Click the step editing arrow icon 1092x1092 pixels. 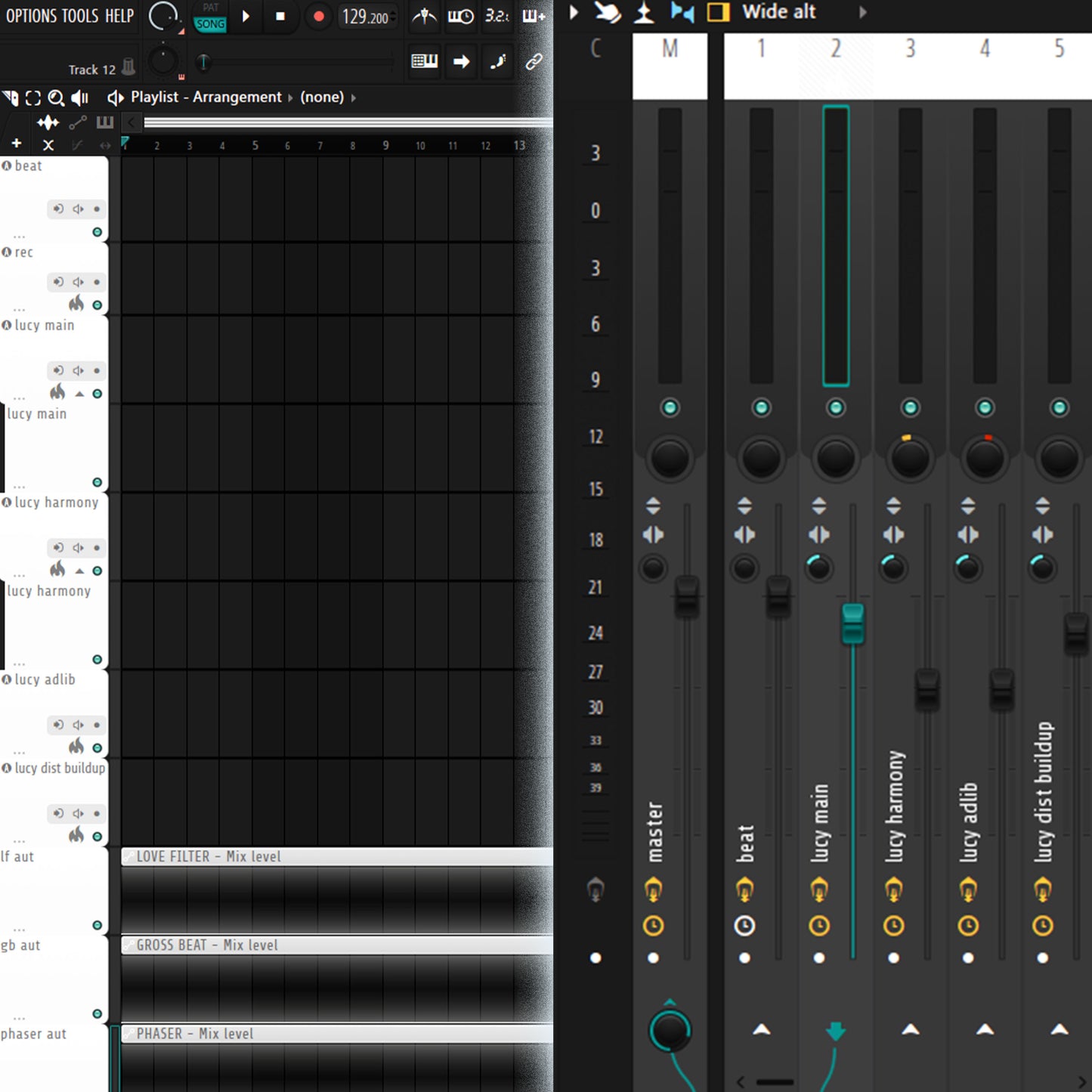(x=462, y=61)
